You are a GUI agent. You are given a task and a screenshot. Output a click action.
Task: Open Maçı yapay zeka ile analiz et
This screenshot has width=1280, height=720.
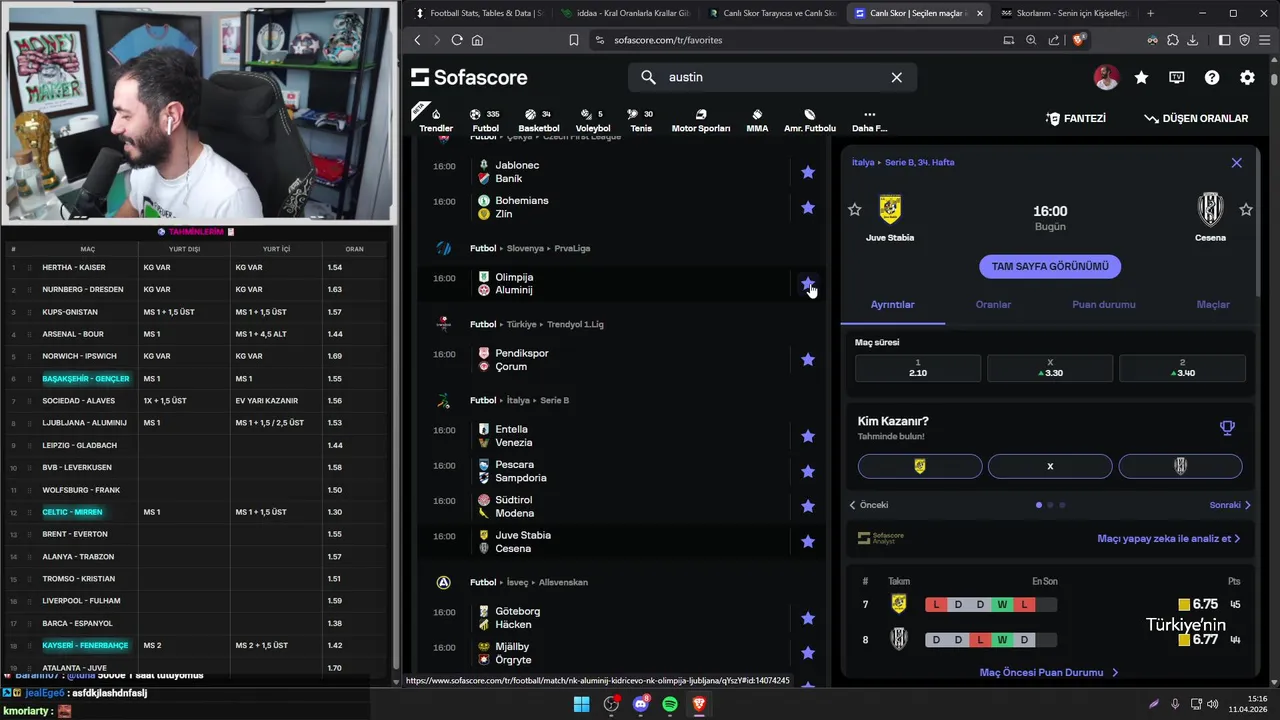[1168, 538]
